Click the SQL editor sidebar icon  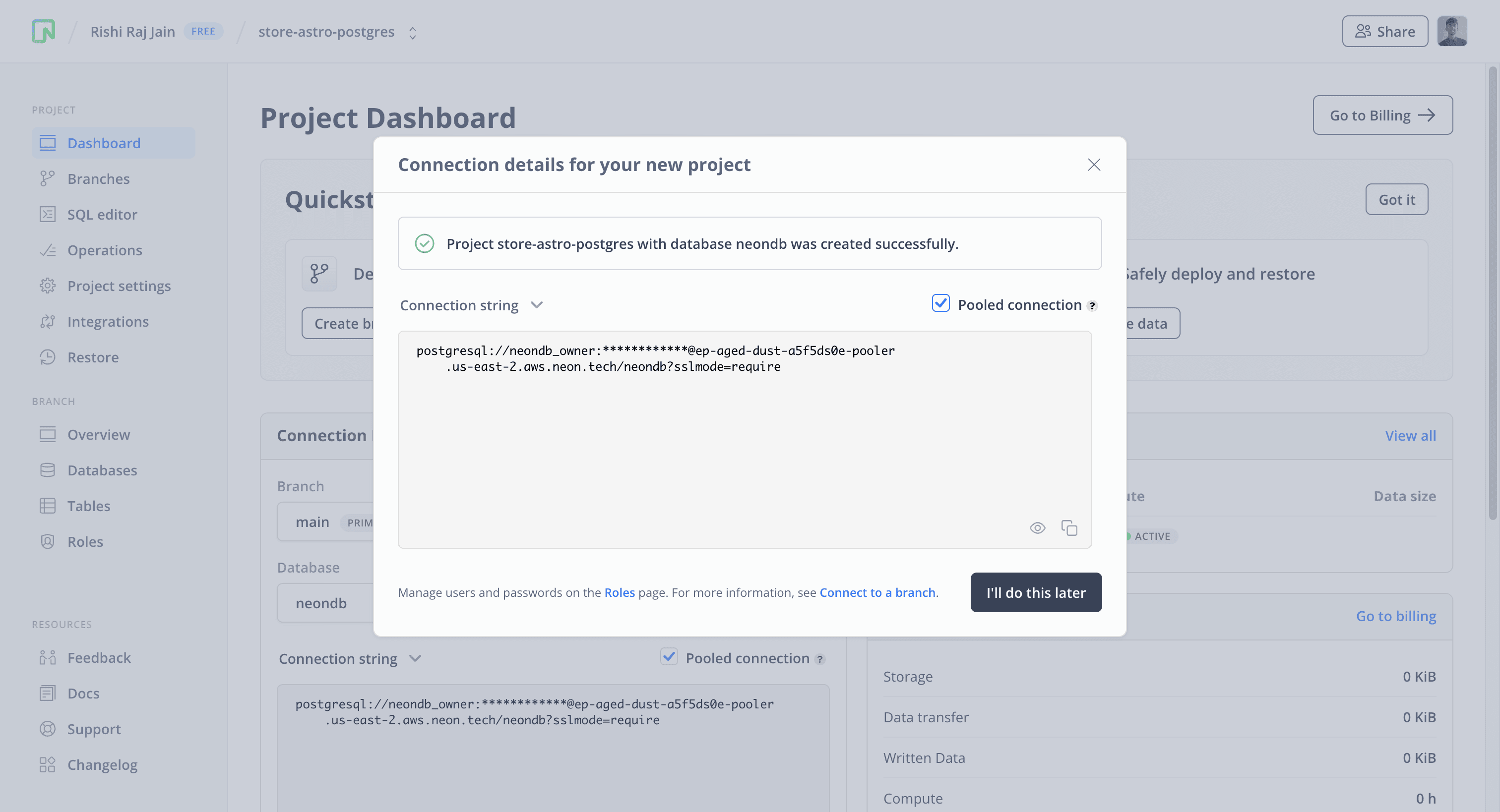coord(47,215)
